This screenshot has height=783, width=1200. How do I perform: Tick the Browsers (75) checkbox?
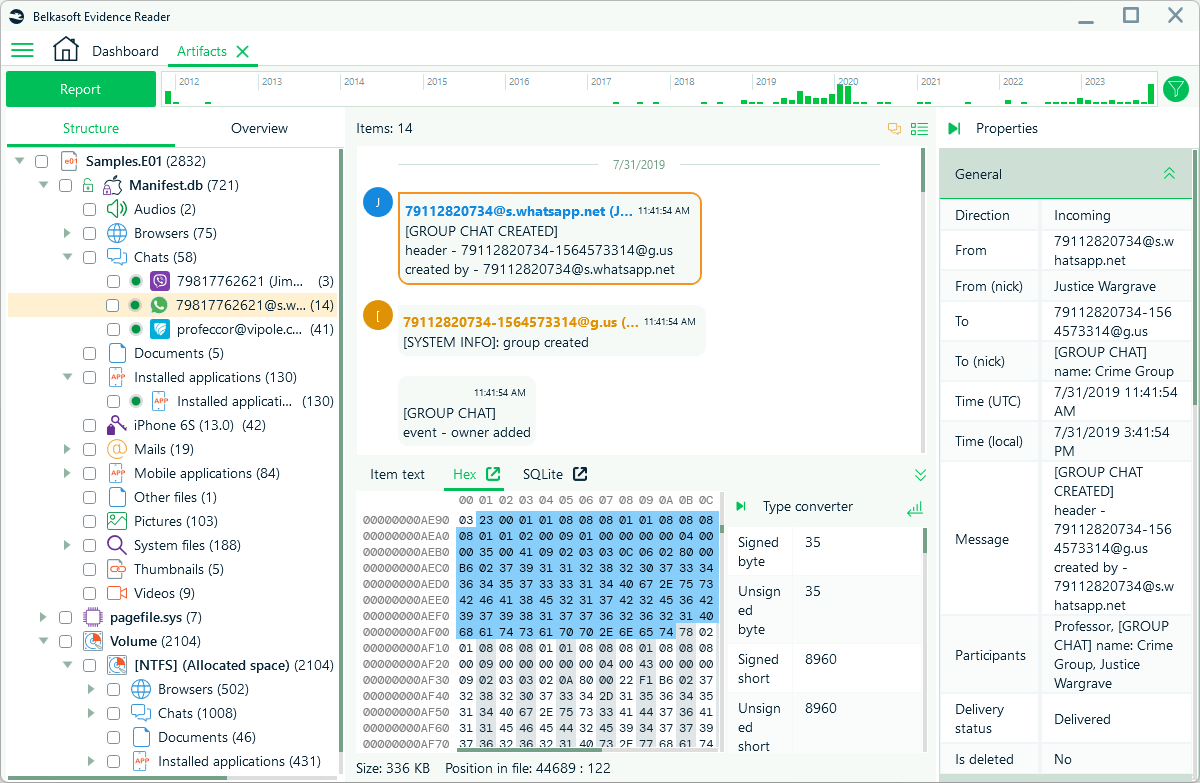[89, 233]
